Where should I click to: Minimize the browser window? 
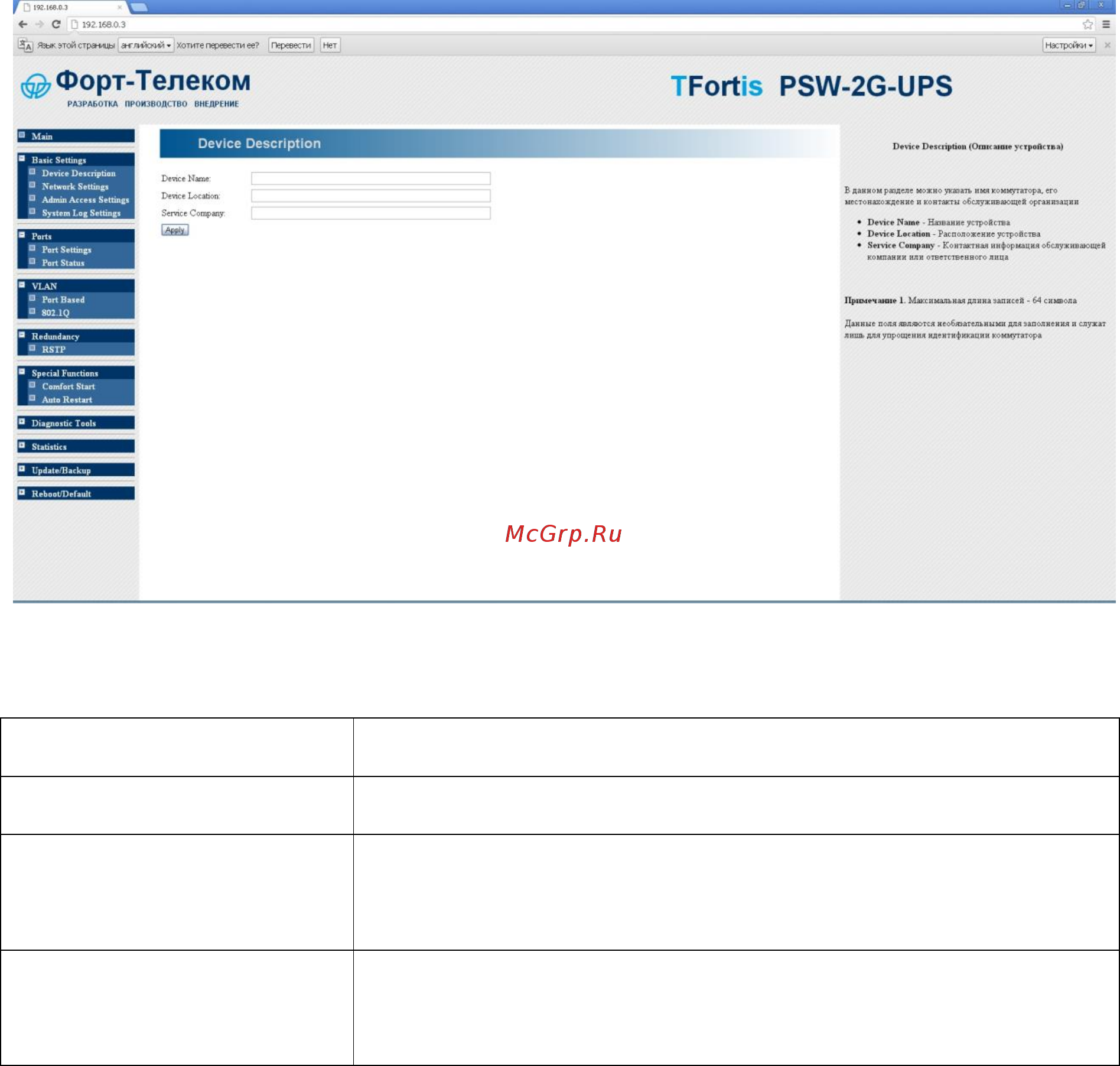(x=1067, y=5)
